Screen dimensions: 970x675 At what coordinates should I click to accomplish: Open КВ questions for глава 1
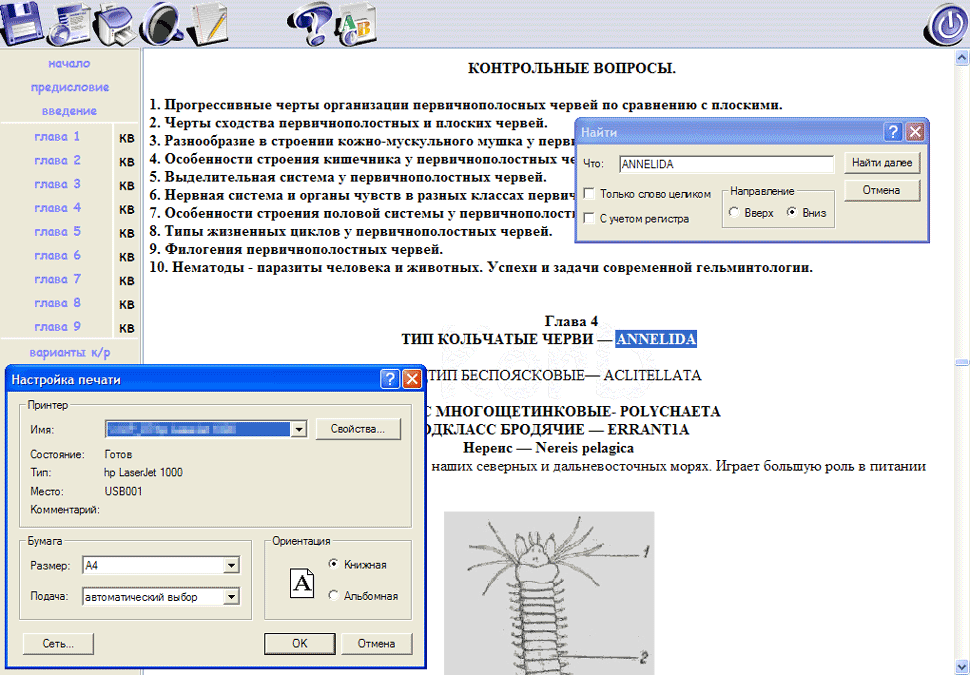tap(127, 138)
